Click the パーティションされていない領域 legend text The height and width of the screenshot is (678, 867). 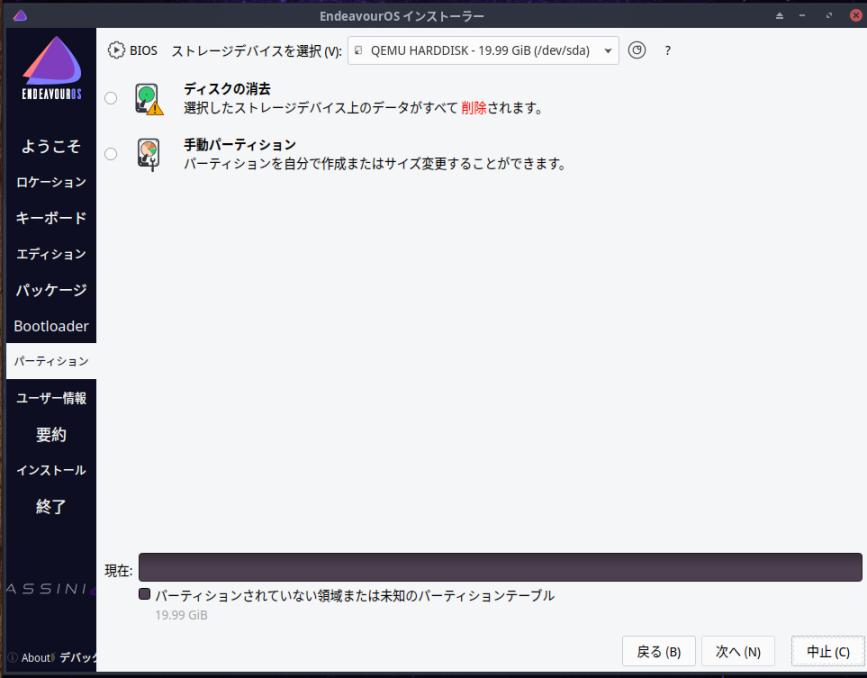click(x=354, y=596)
